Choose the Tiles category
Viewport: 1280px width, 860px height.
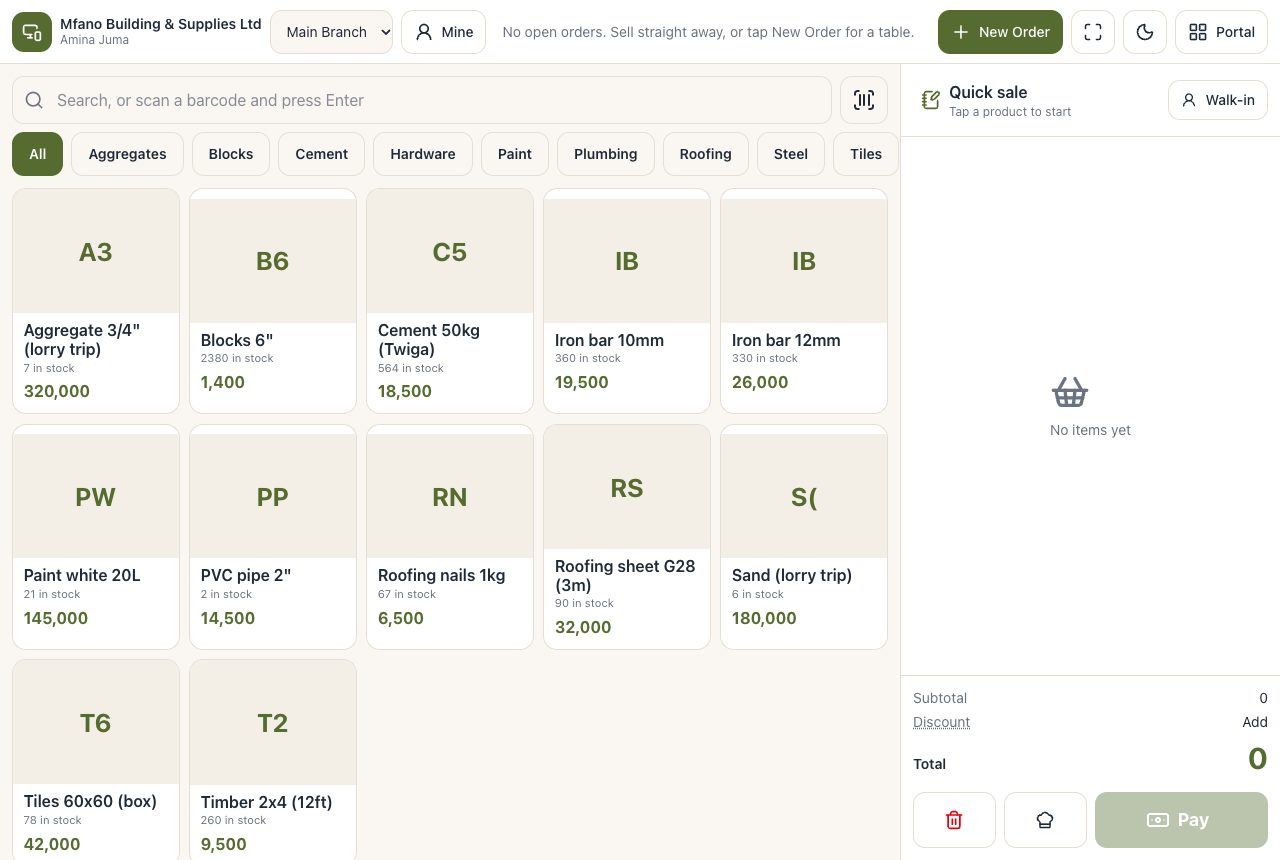pos(866,154)
